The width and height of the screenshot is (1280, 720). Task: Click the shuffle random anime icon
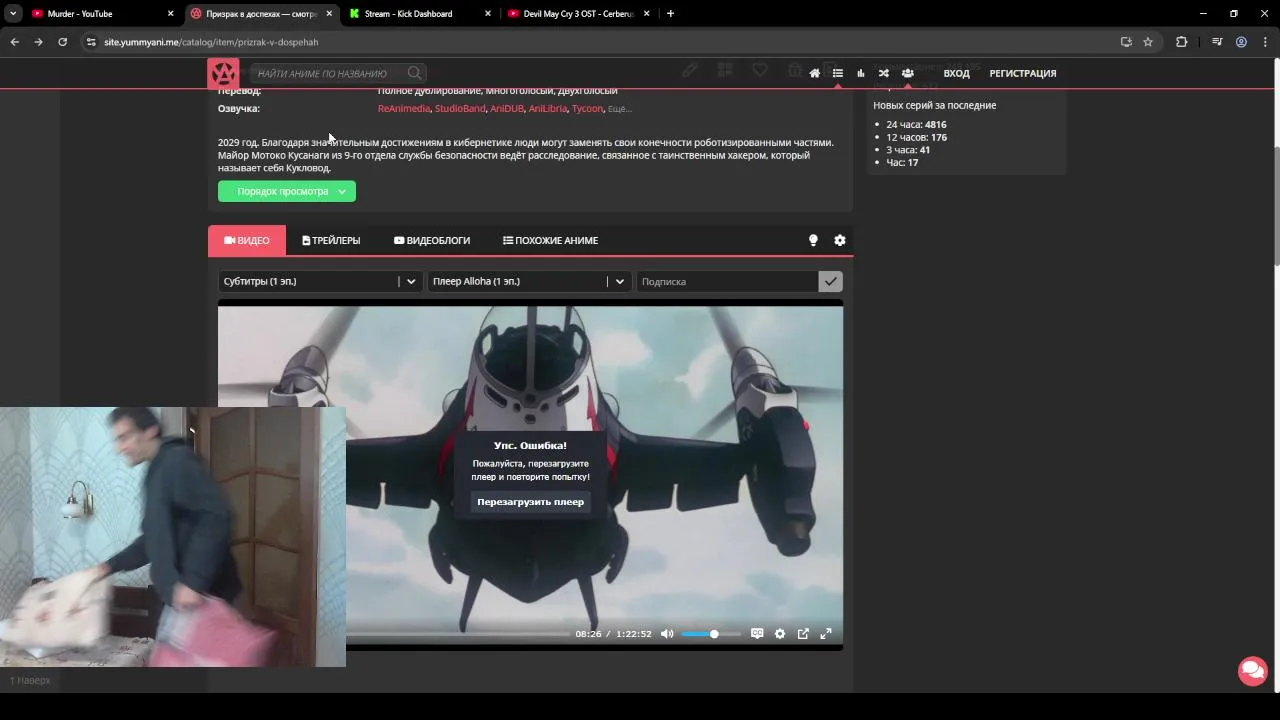click(884, 73)
